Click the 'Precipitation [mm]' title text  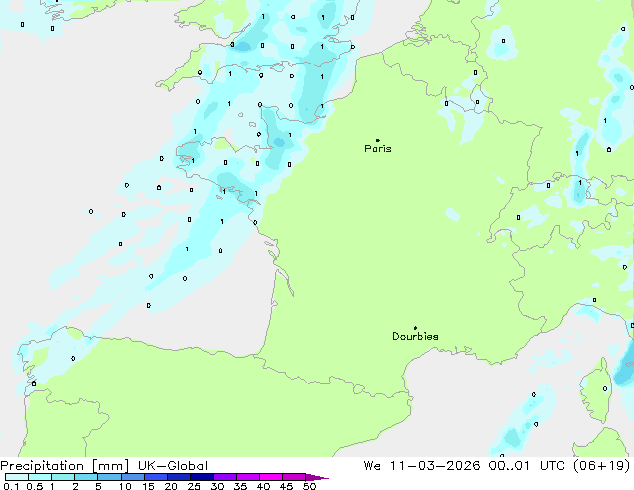(x=65, y=466)
